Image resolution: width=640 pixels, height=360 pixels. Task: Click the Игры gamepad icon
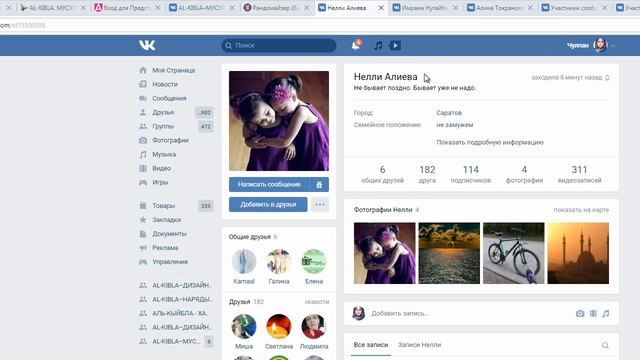(x=143, y=182)
